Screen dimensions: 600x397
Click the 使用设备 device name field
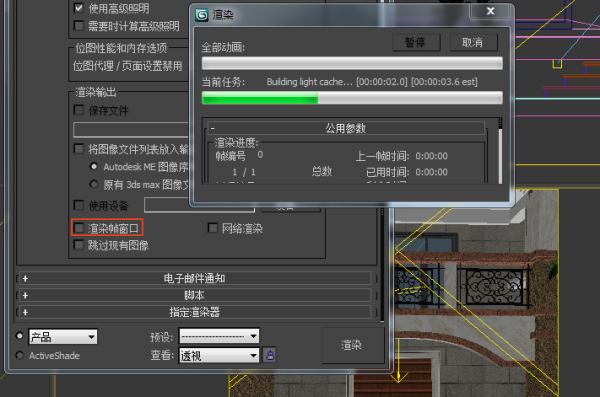pyautogui.click(x=199, y=205)
